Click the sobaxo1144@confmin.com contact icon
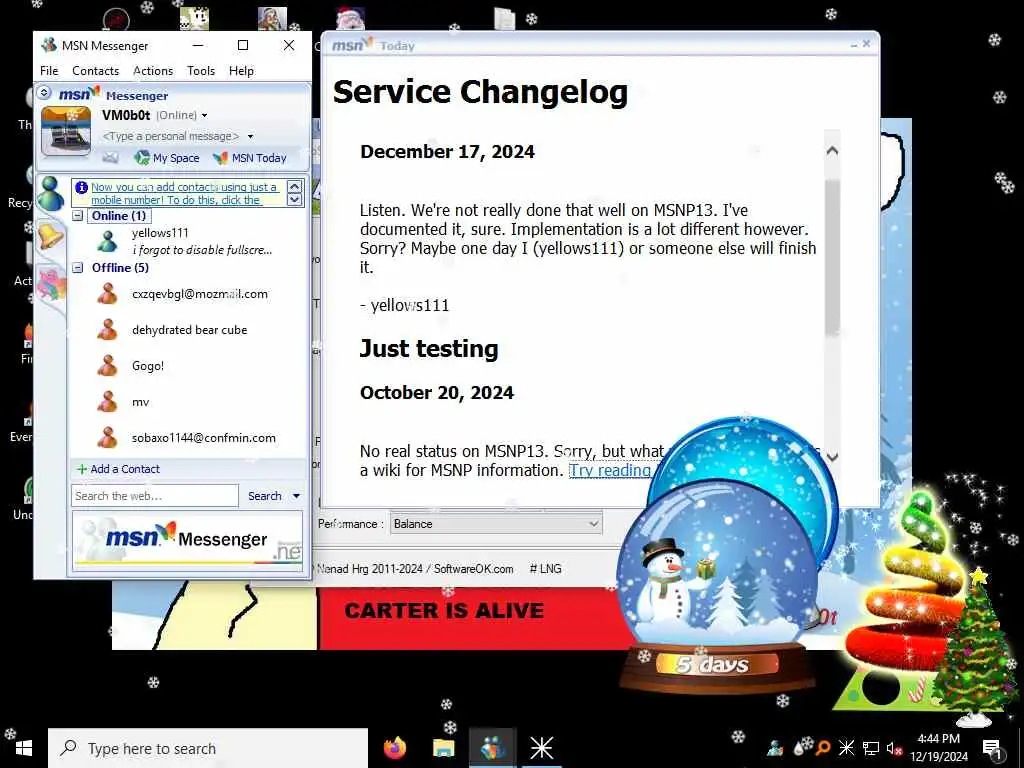 108,438
